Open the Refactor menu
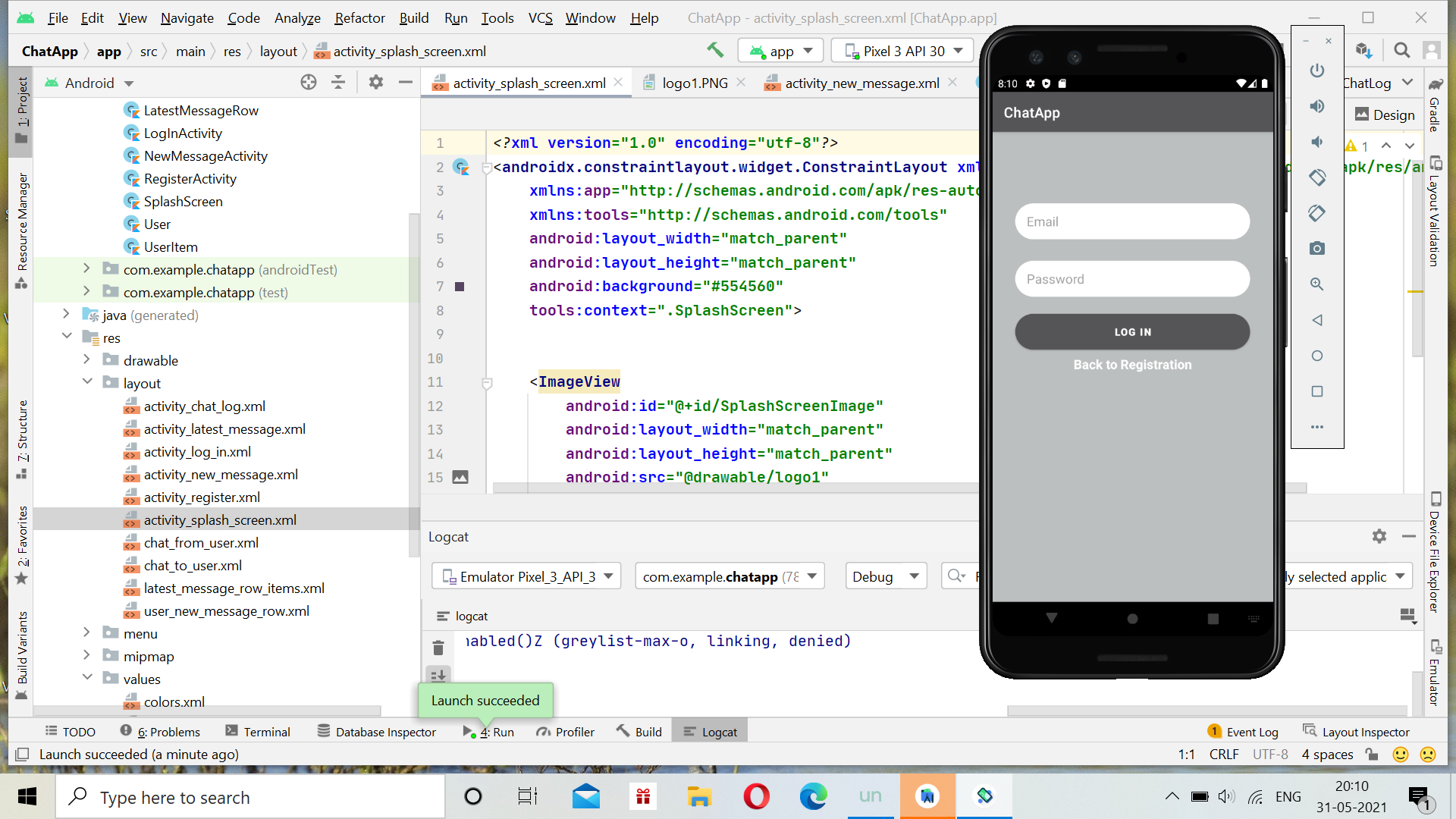The width and height of the screenshot is (1456, 819). pos(359,17)
